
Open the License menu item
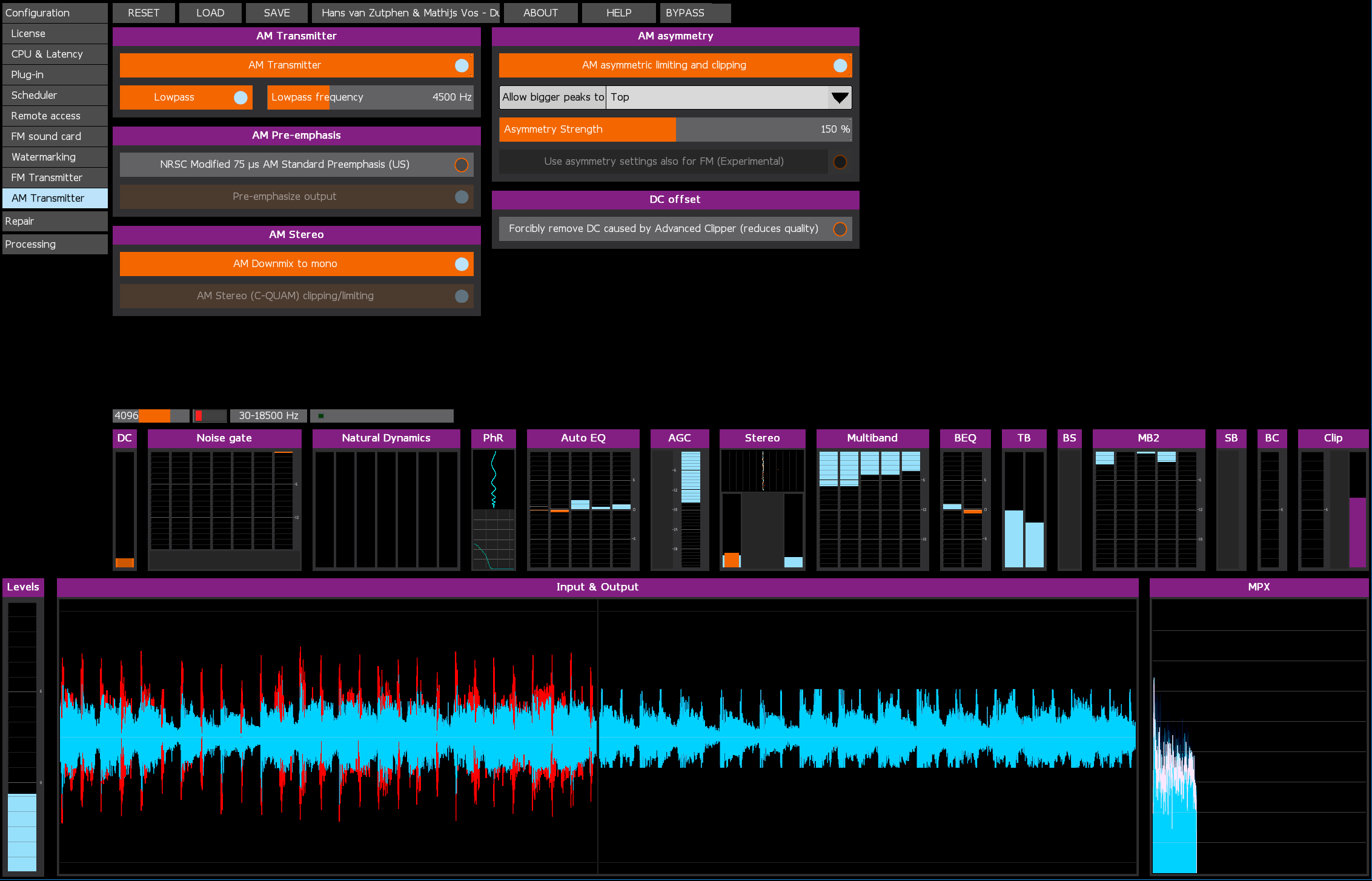tap(55, 34)
